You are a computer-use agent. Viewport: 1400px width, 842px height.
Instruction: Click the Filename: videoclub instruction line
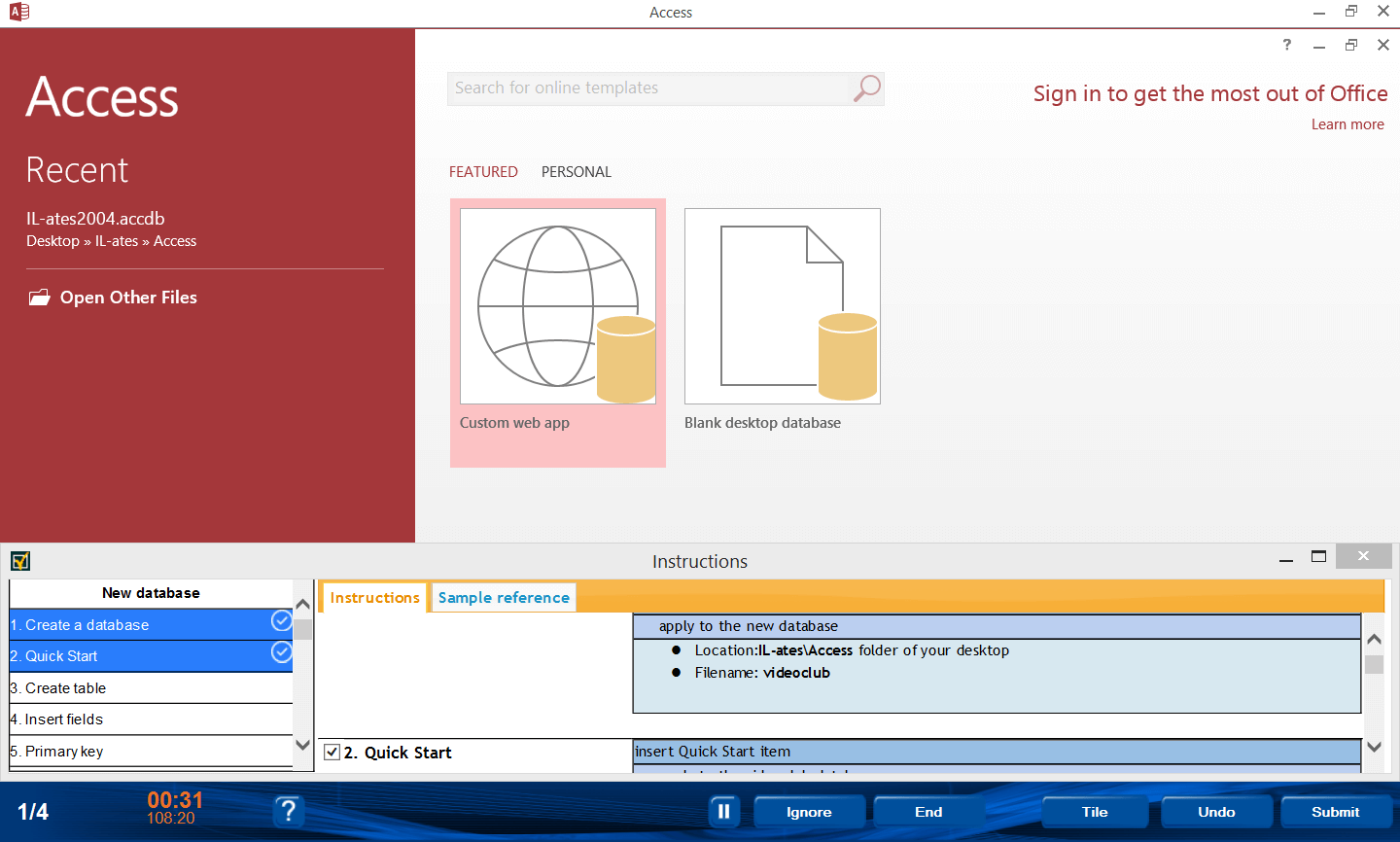click(762, 673)
